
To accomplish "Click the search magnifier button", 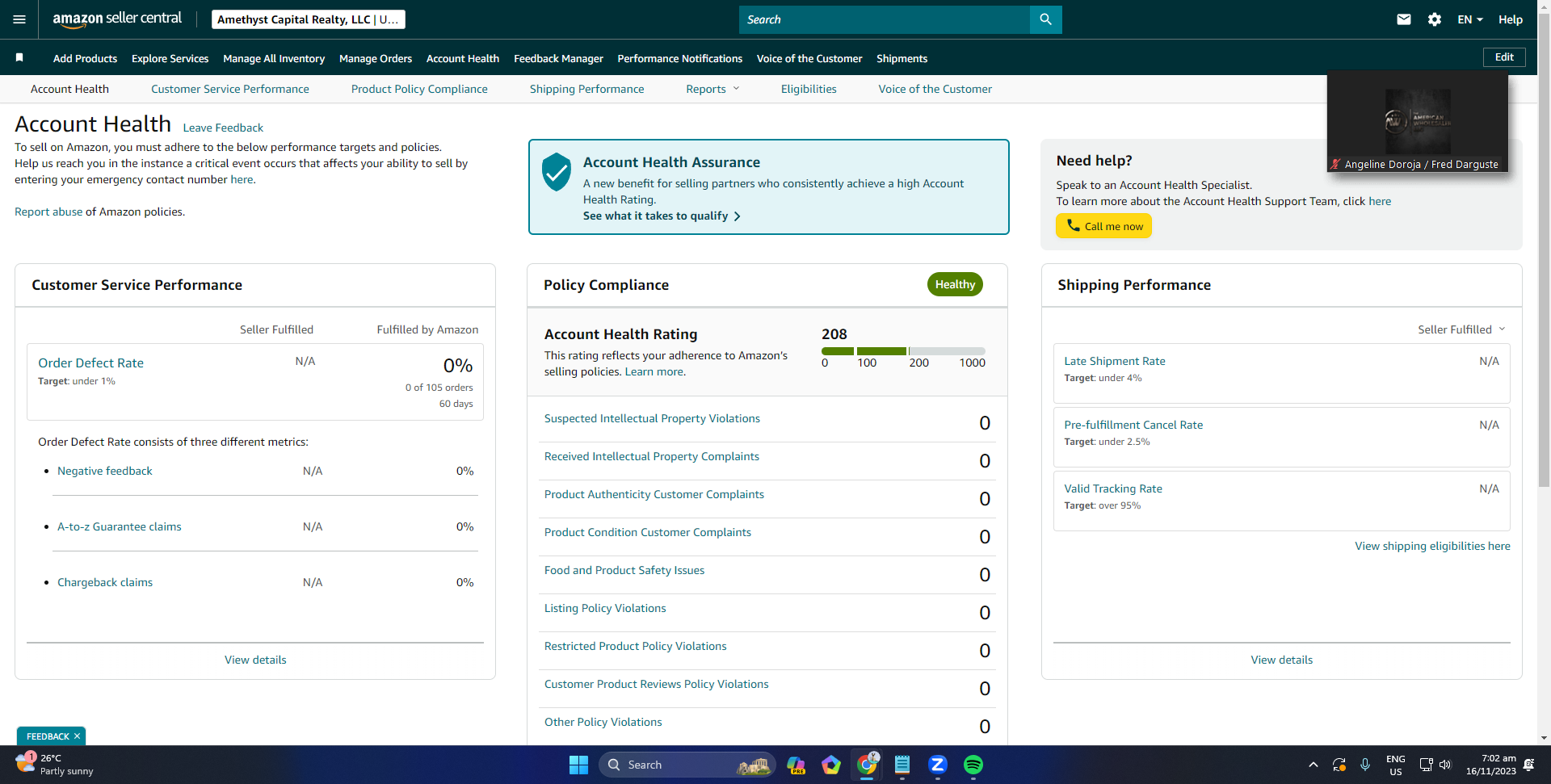I will click(1045, 19).
